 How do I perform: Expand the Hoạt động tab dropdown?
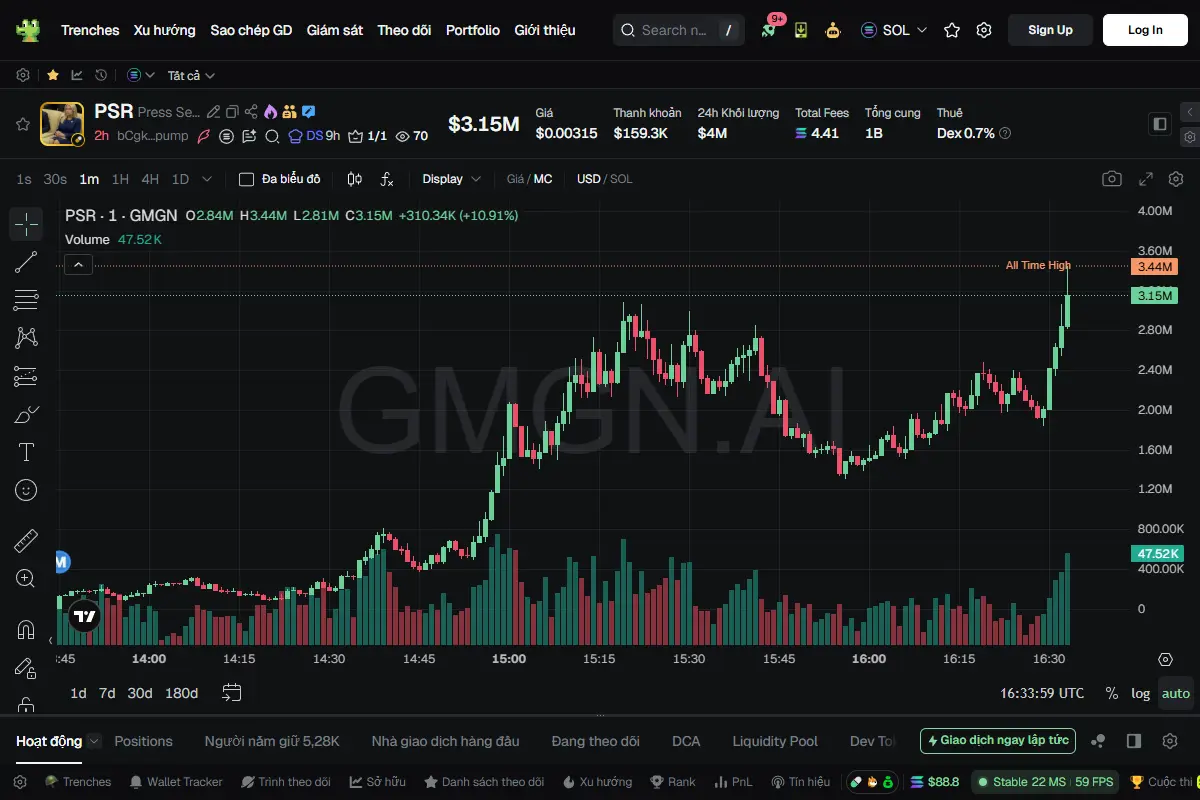[x=94, y=741]
